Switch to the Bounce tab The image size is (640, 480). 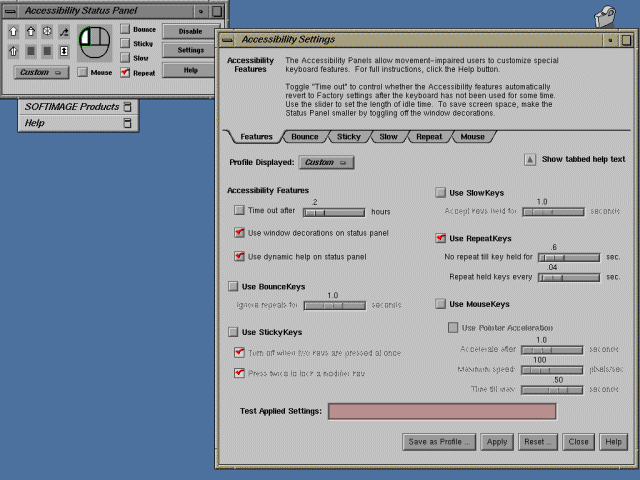click(304, 136)
